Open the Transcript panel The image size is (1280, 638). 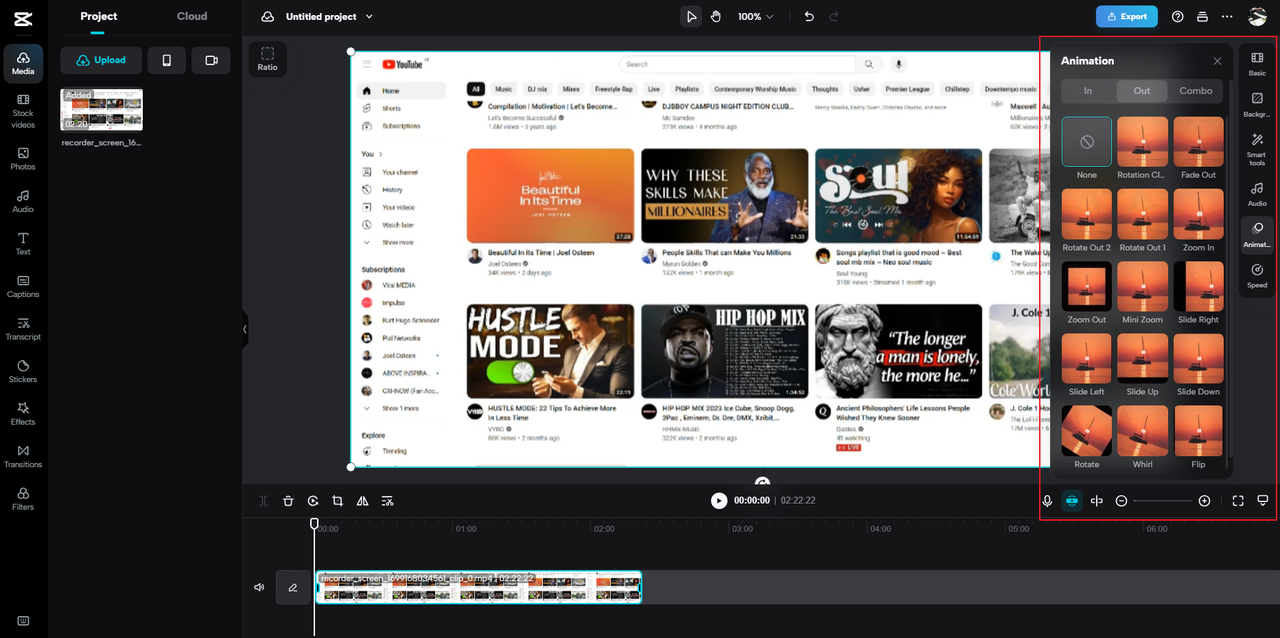[23, 329]
